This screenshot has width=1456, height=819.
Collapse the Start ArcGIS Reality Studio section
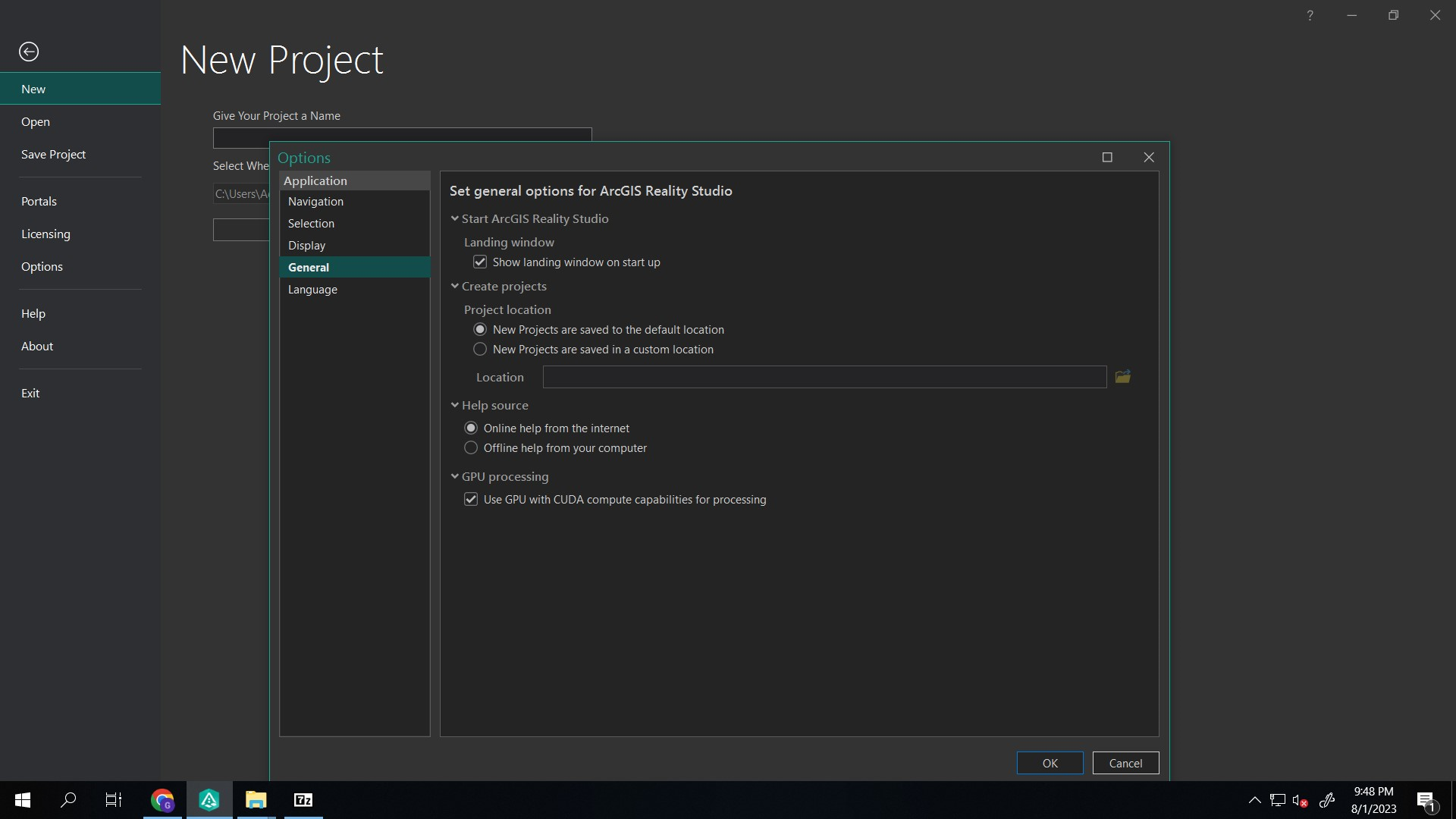click(455, 218)
